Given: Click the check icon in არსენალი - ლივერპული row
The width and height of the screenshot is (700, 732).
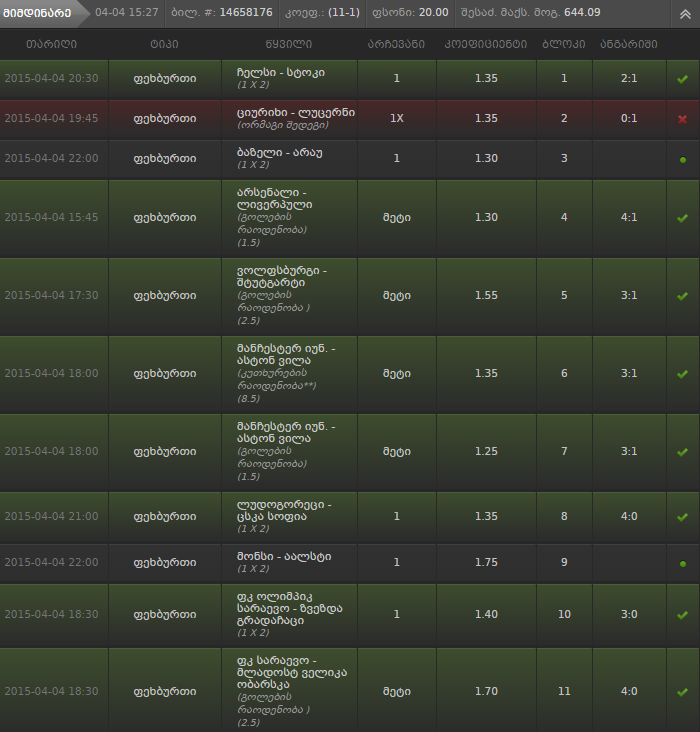Looking at the screenshot, I should click(x=682, y=218).
